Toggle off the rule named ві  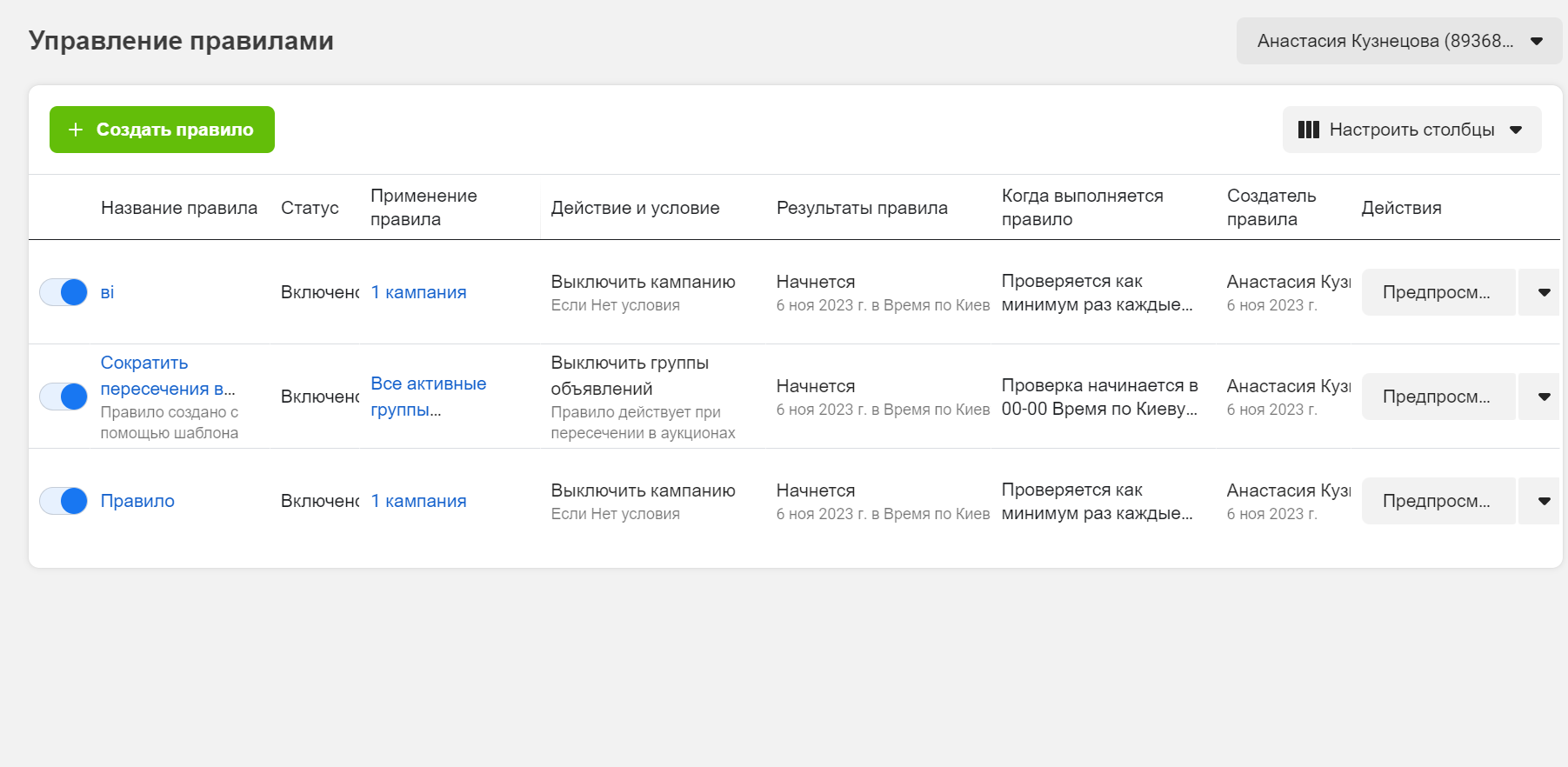click(x=63, y=292)
